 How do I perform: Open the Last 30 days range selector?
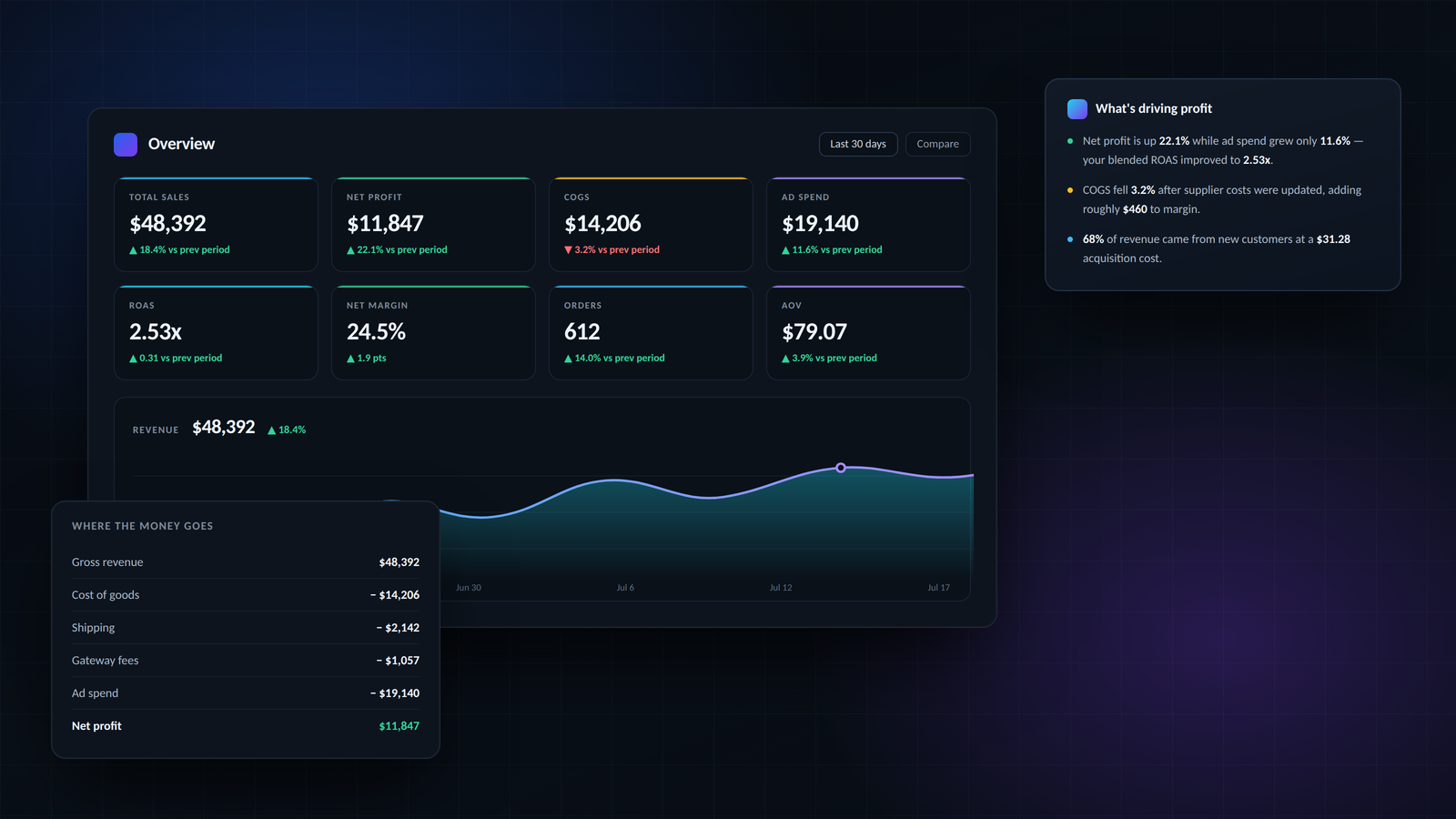858,144
